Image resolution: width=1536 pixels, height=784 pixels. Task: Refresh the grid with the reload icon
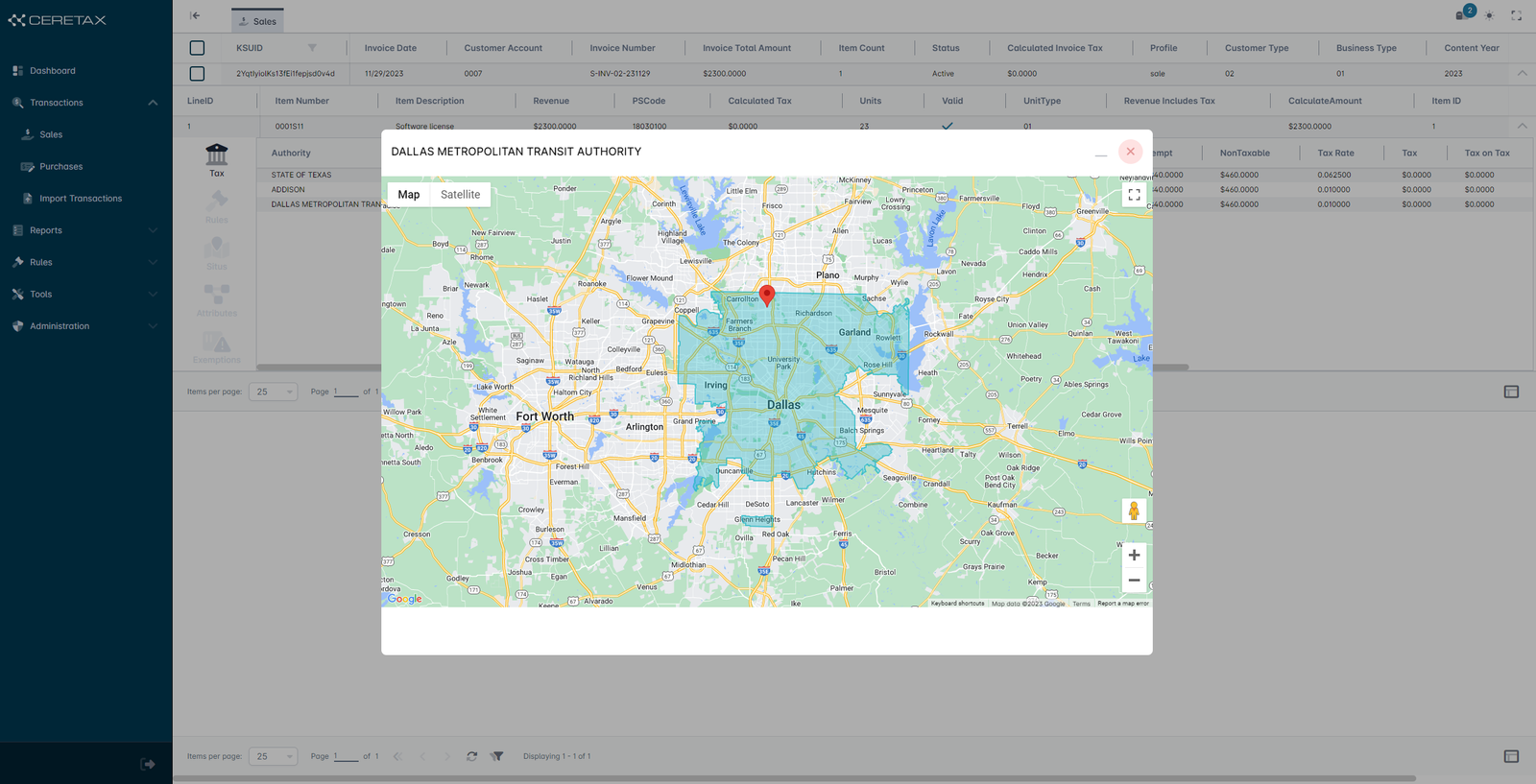pos(471,756)
